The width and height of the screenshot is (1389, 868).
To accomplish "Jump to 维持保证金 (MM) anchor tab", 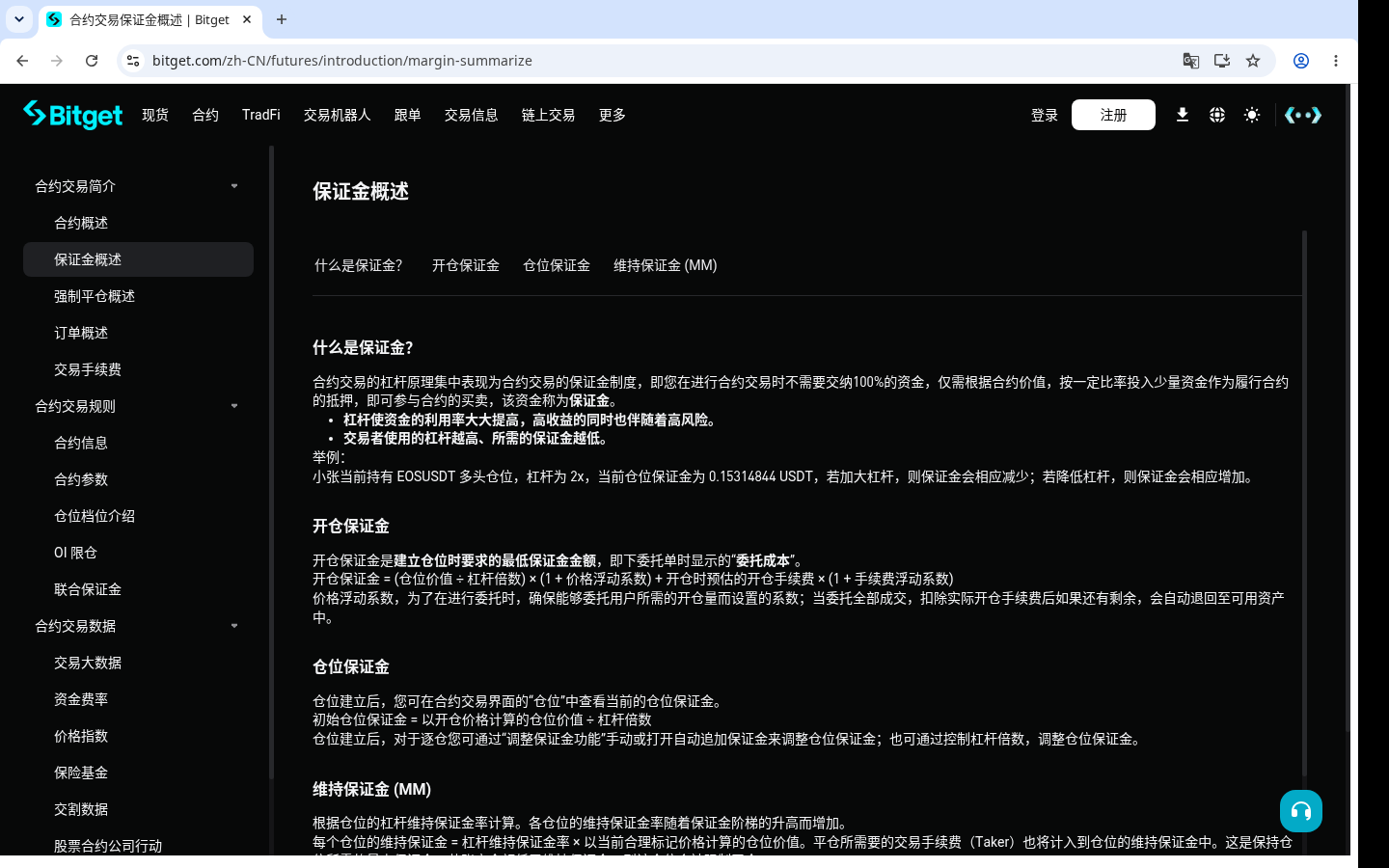I will [x=666, y=265].
